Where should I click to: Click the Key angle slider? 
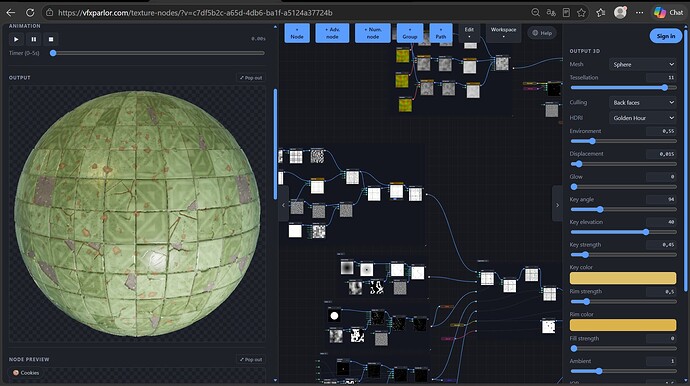(623, 210)
